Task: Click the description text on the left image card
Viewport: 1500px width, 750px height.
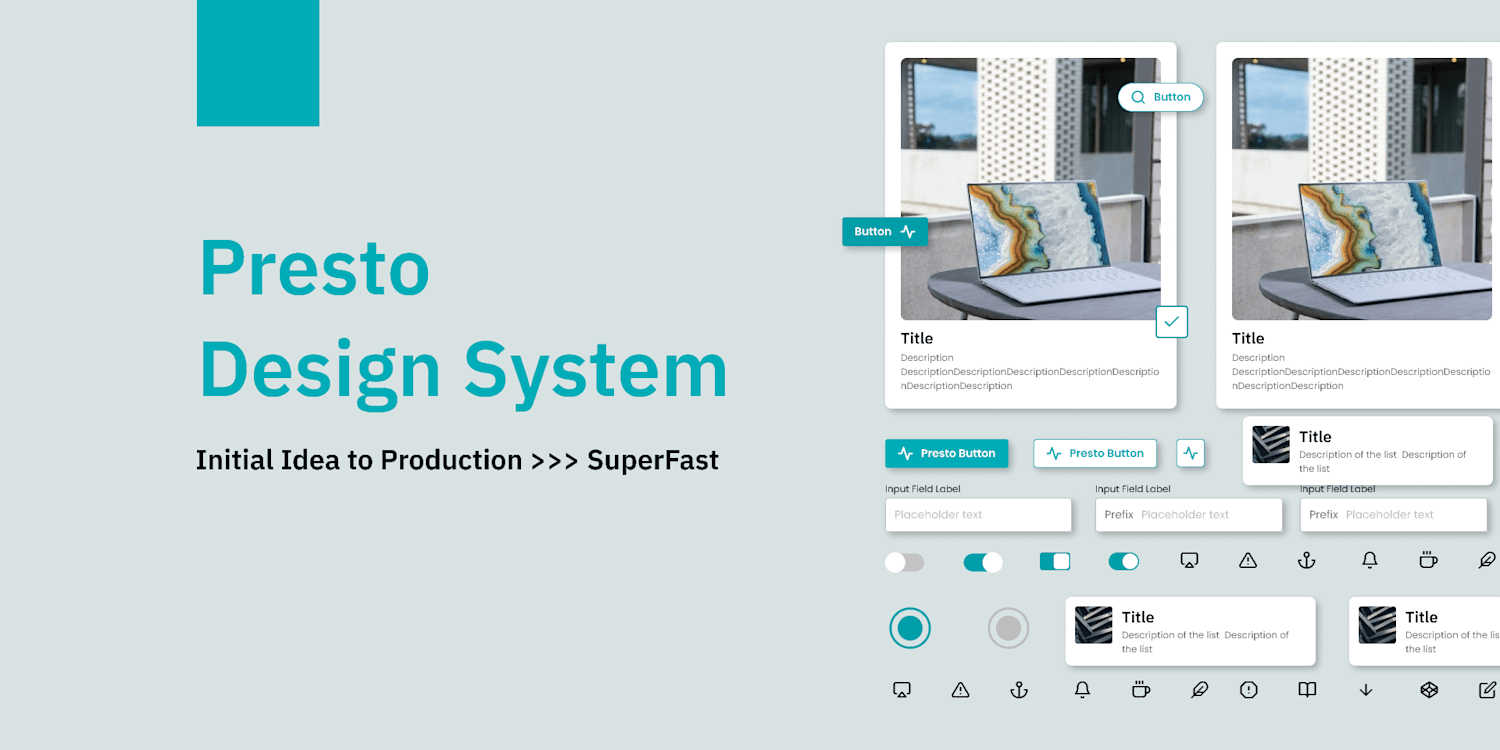Action: (1030, 372)
